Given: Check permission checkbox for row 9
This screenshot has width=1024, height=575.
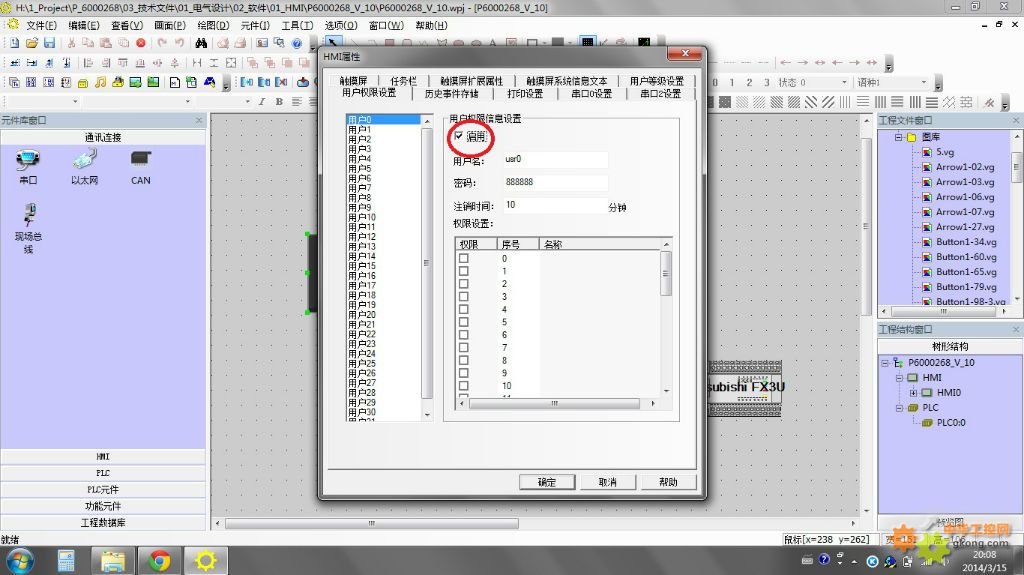Looking at the screenshot, I should pyautogui.click(x=464, y=373).
